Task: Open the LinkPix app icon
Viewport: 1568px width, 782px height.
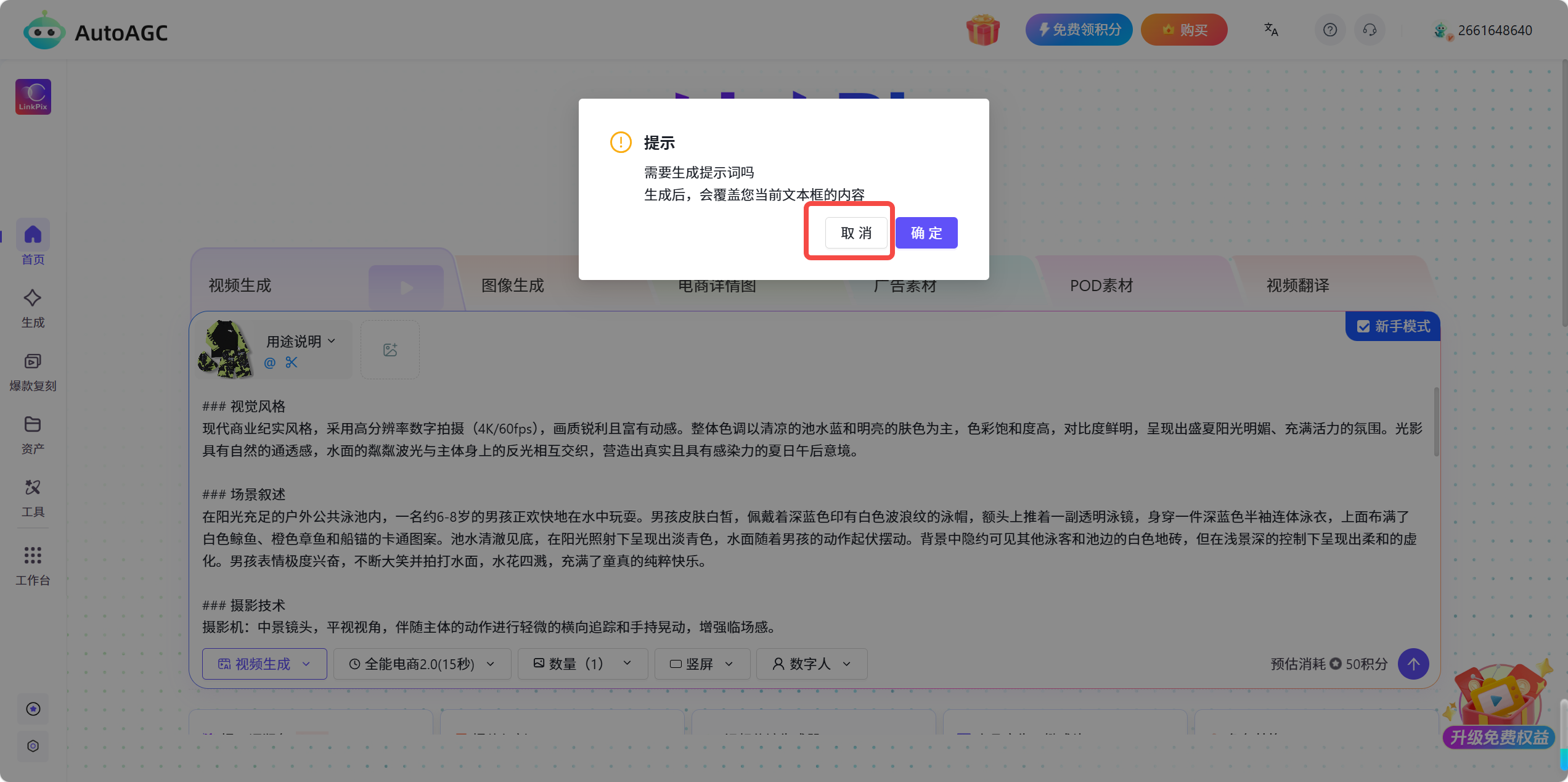Action: click(33, 97)
